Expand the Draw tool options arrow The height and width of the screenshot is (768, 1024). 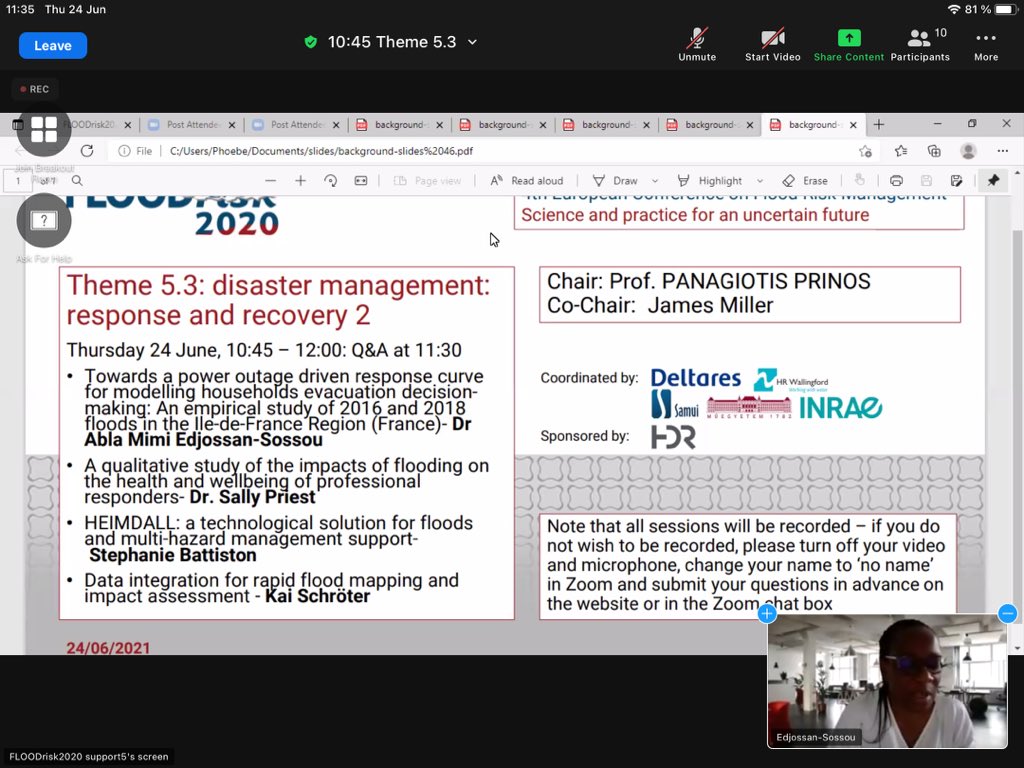pyautogui.click(x=655, y=181)
